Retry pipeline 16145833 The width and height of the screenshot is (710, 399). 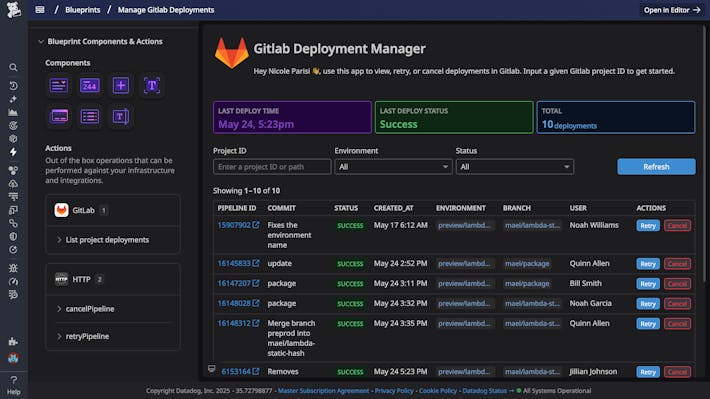click(x=648, y=264)
